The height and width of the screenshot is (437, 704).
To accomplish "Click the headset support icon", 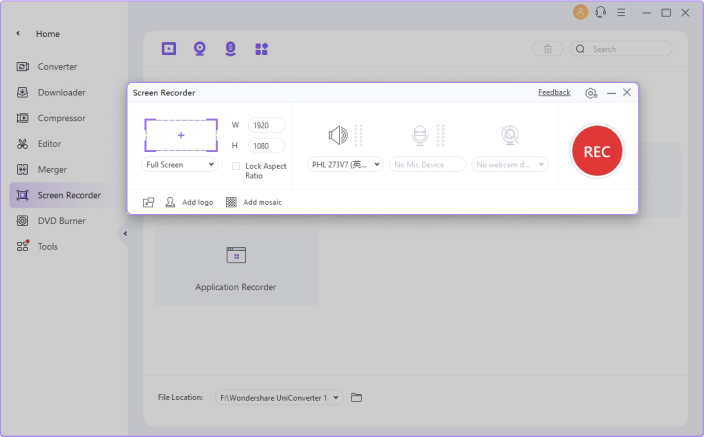I will pyautogui.click(x=600, y=13).
